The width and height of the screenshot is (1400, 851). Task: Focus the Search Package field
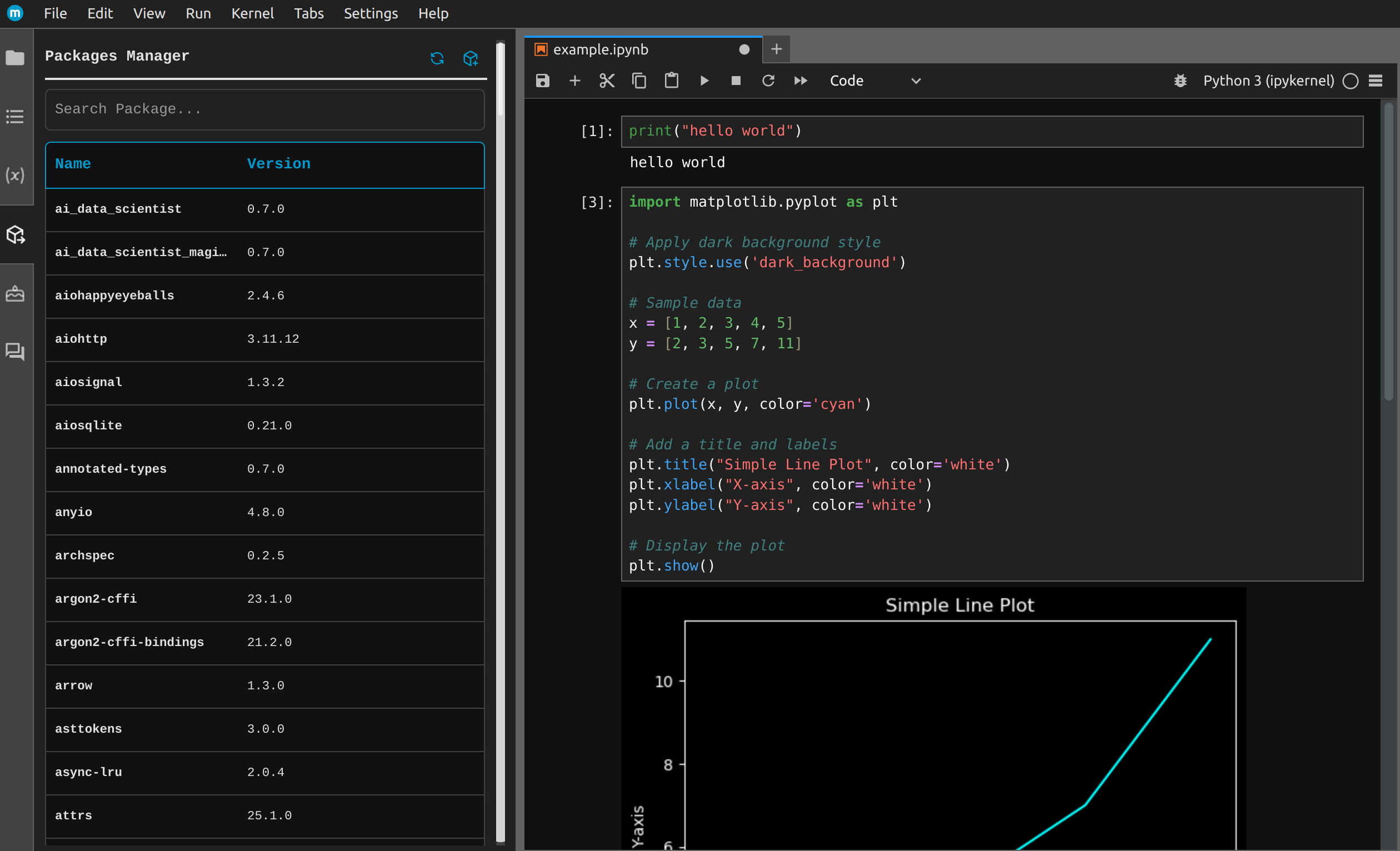pos(265,109)
